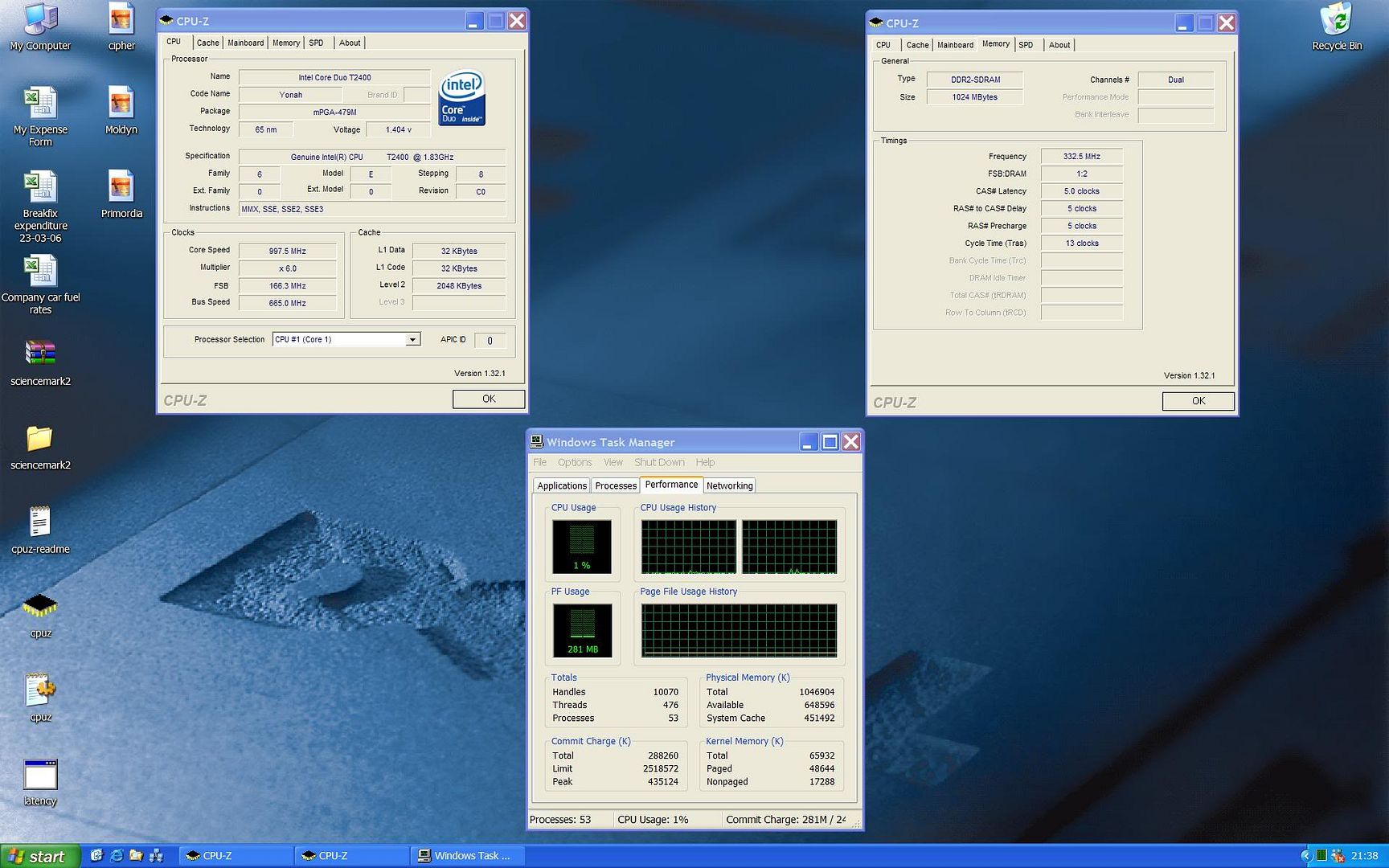
Task: Click the Core Speed value 997.5 MHz
Action: pyautogui.click(x=288, y=251)
